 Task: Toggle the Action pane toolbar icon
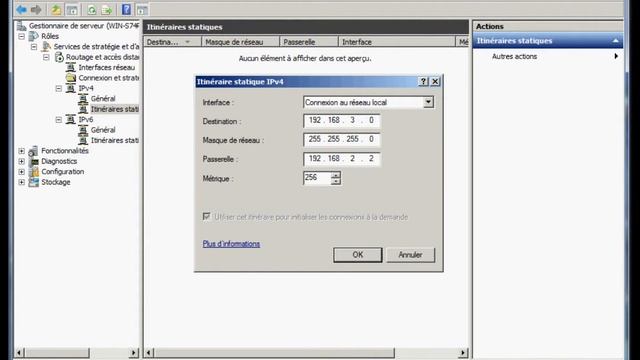(x=142, y=9)
